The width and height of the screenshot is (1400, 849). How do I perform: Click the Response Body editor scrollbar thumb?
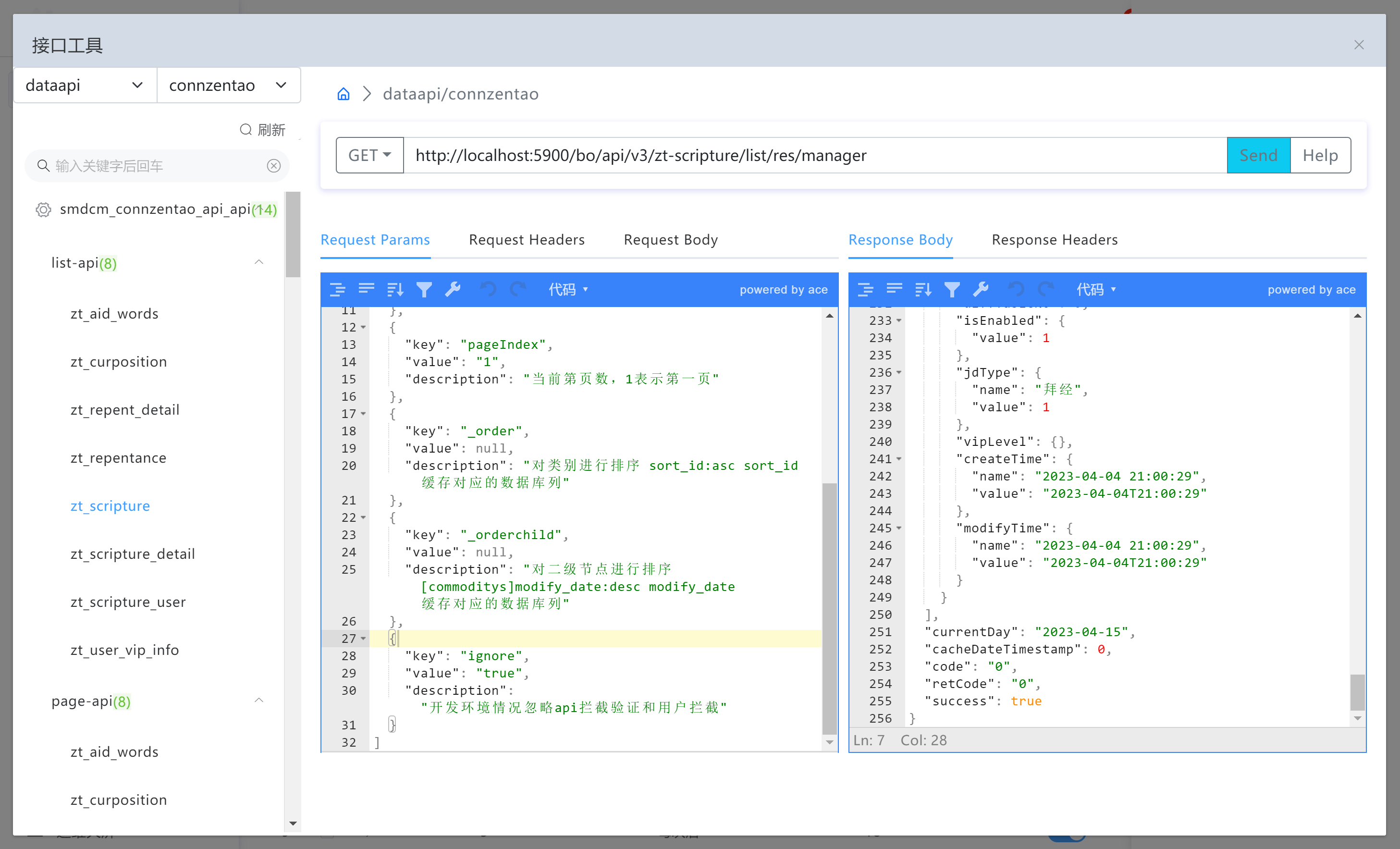pos(1357,691)
